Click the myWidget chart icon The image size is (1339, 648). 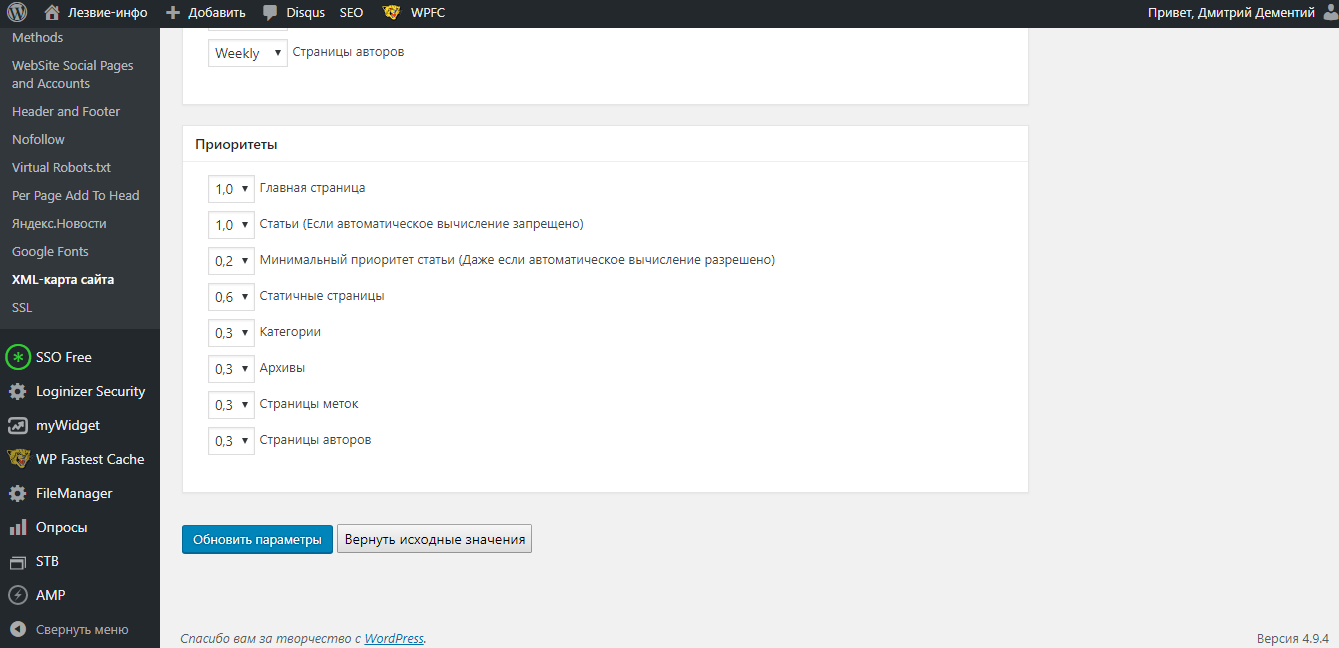(x=18, y=426)
